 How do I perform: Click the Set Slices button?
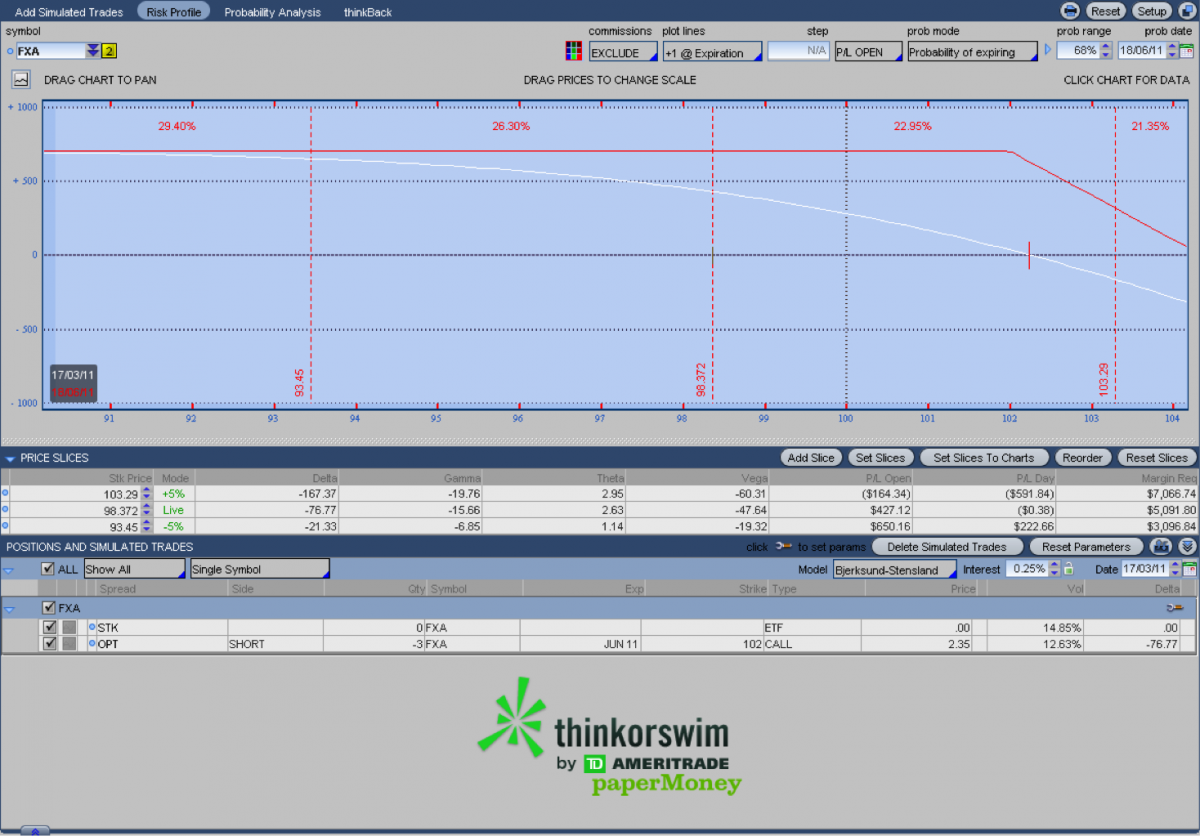tap(880, 458)
